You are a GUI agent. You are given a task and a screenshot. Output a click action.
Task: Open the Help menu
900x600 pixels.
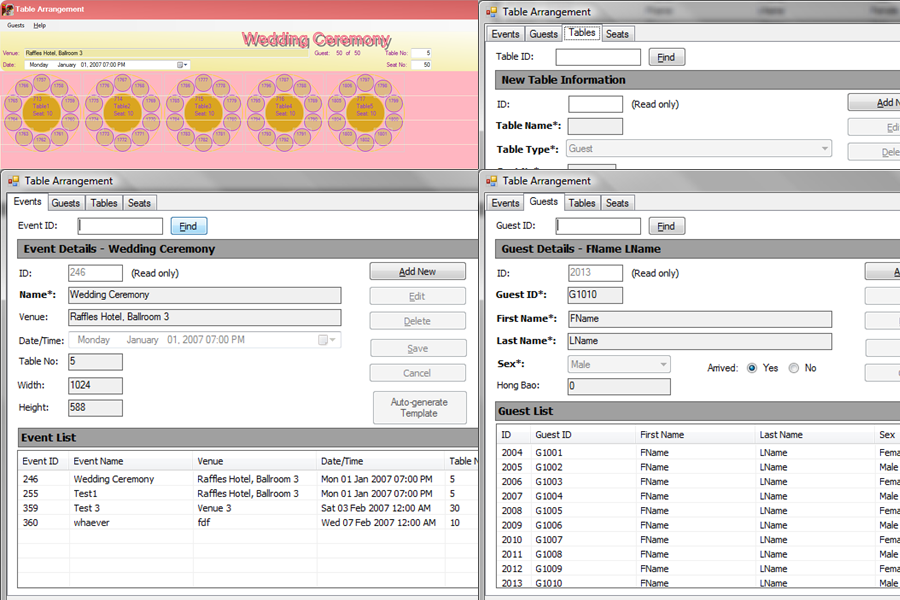pyautogui.click(x=39, y=25)
